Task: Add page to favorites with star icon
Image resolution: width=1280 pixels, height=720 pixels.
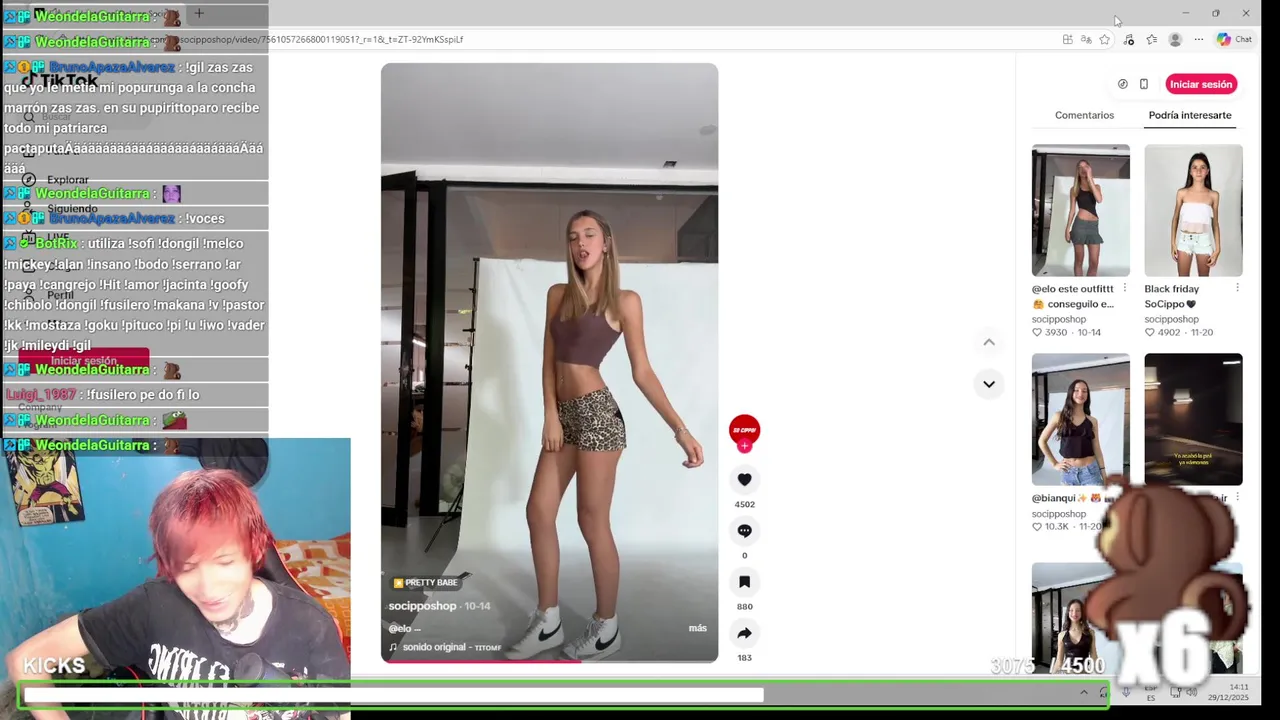Action: 1105,39
